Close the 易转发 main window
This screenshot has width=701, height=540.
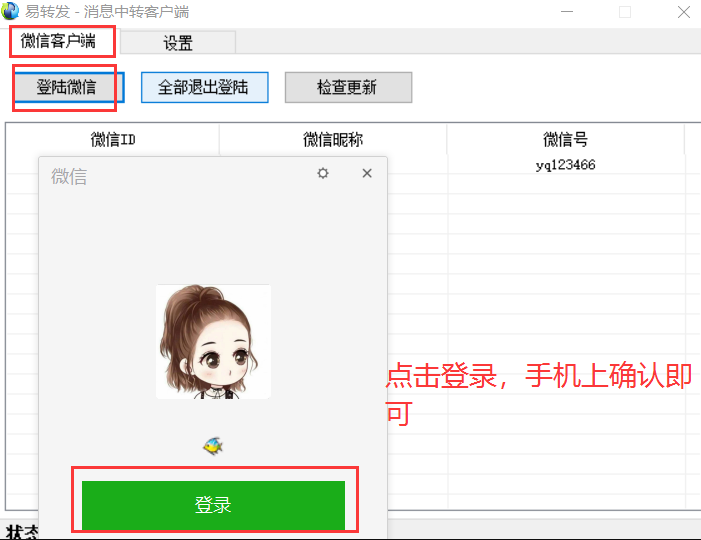click(684, 12)
